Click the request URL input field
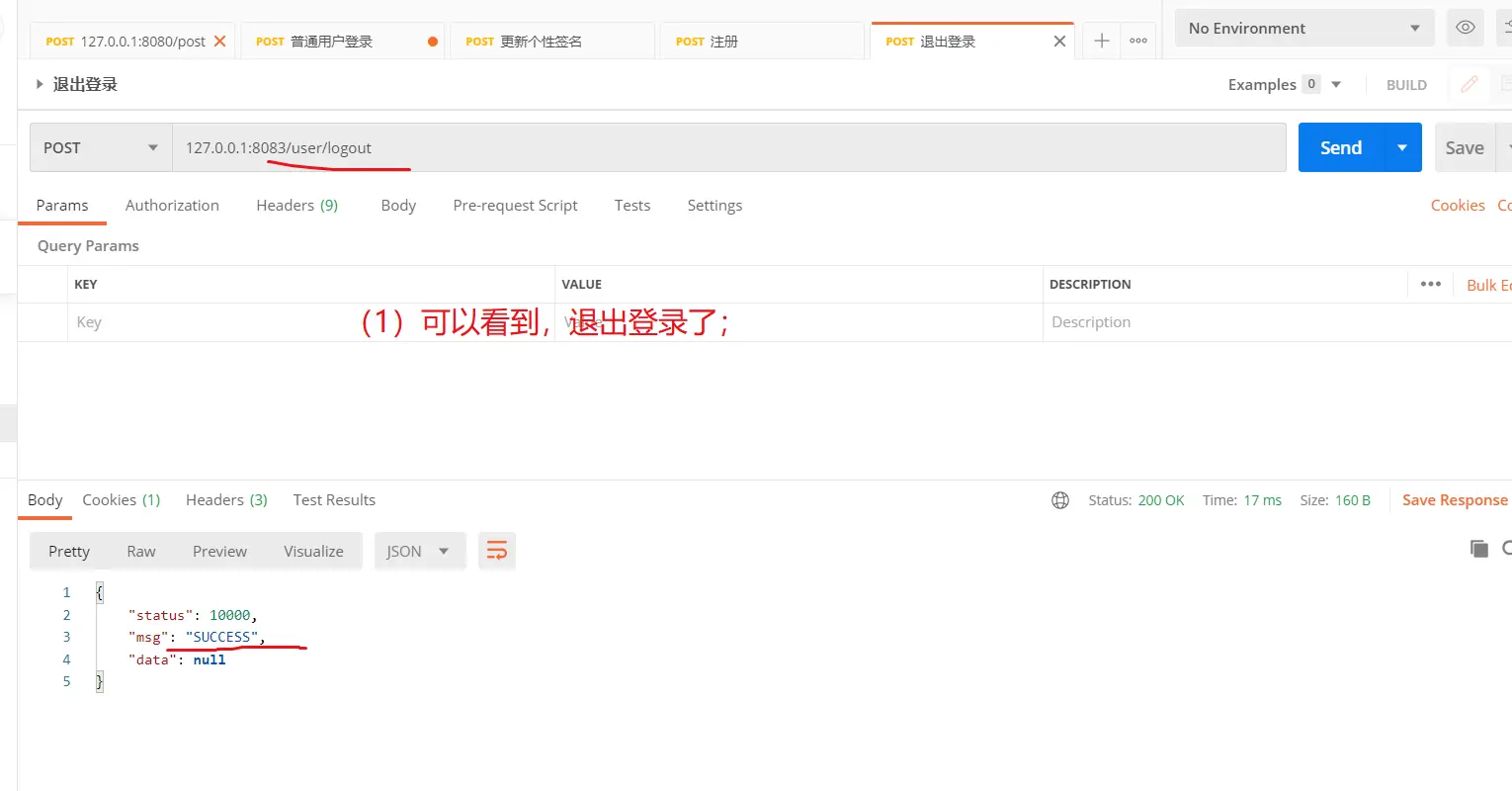The image size is (1512, 791). coord(727,147)
